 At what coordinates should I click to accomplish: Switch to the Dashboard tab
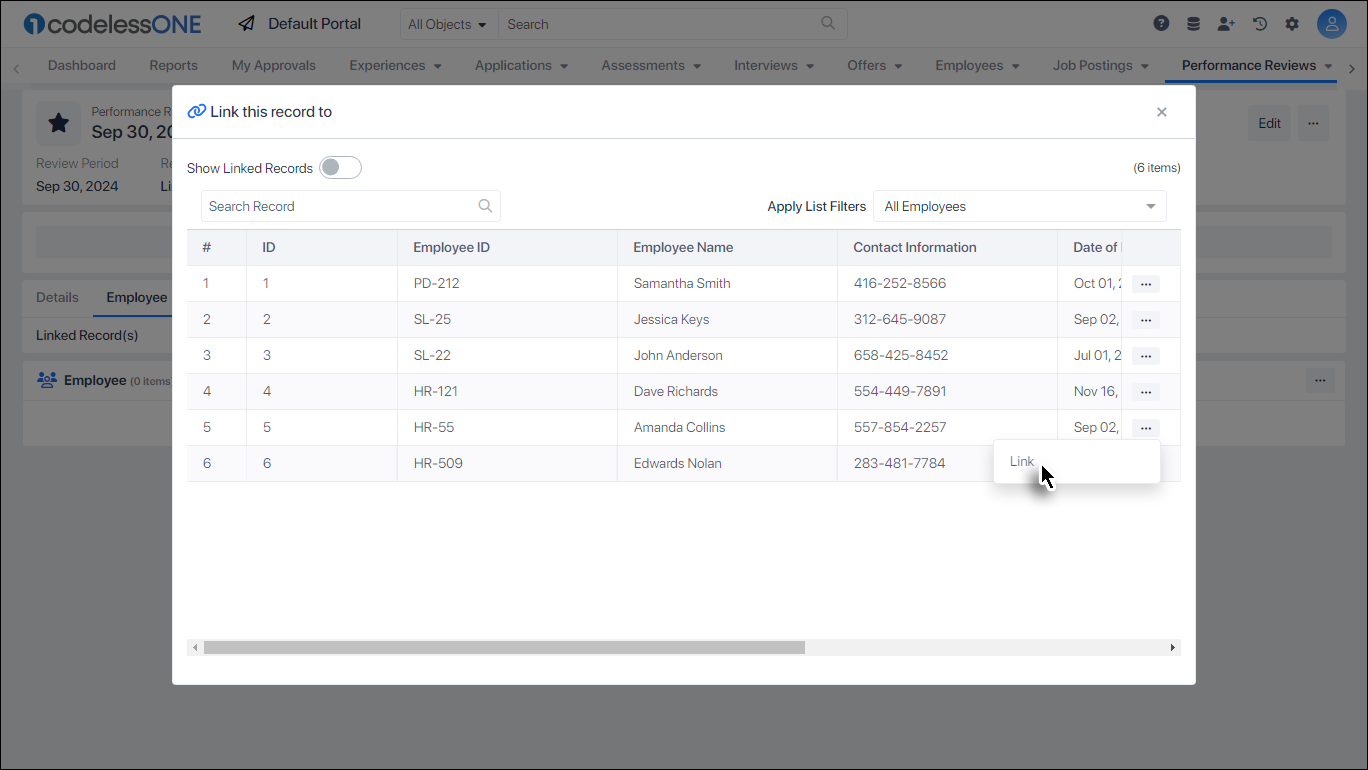point(81,65)
